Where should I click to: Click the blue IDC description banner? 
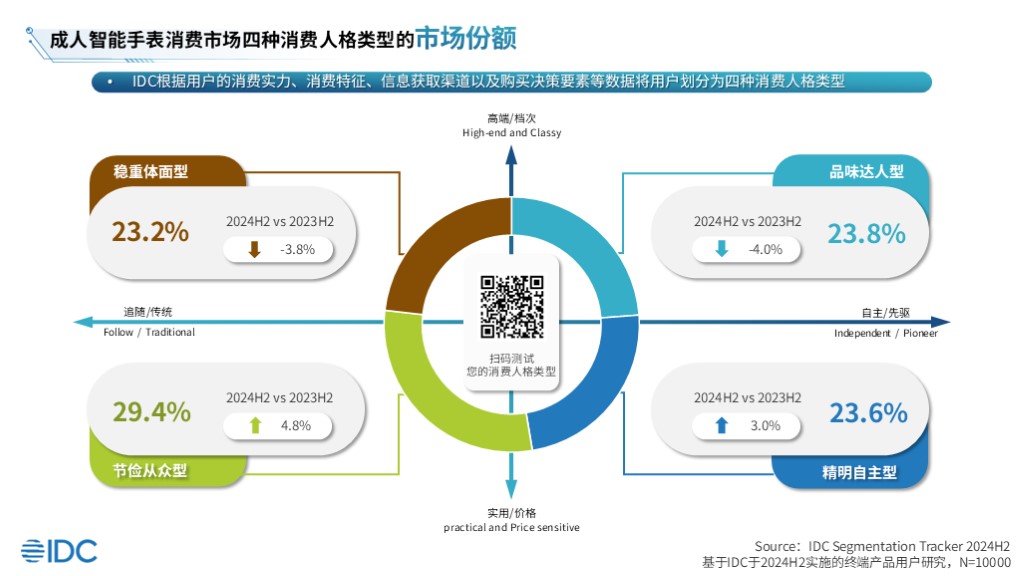click(511, 82)
